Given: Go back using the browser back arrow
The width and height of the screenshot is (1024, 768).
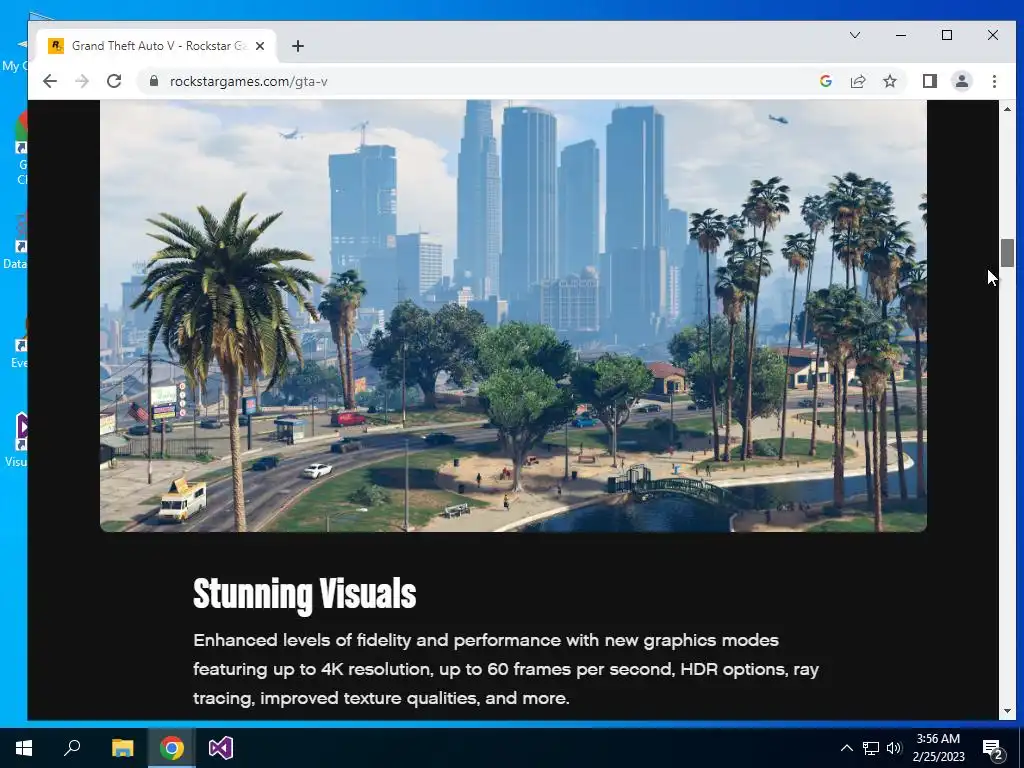Looking at the screenshot, I should 50,81.
